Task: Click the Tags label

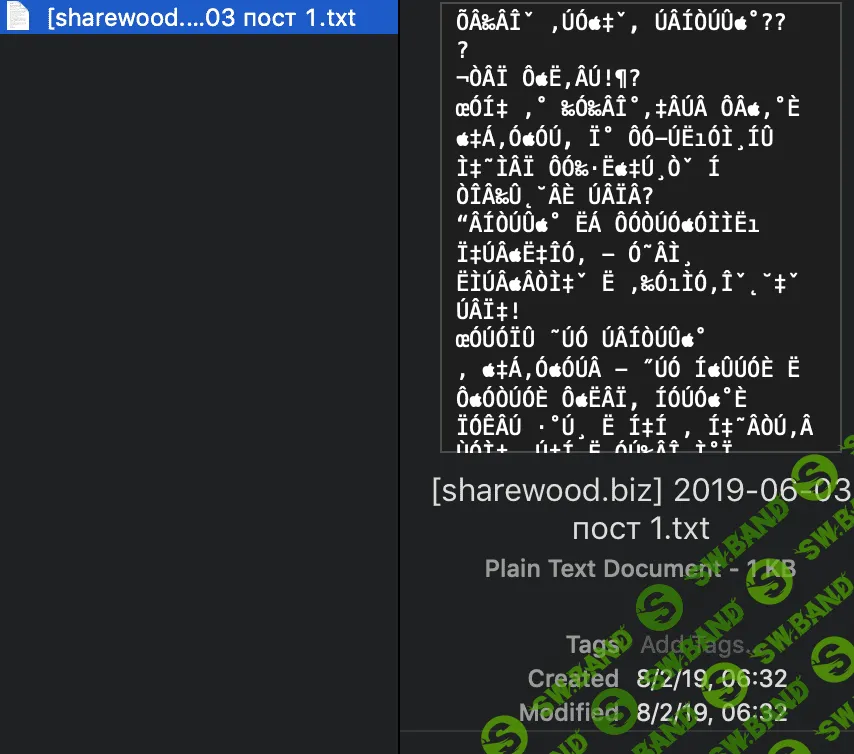Action: [592, 645]
